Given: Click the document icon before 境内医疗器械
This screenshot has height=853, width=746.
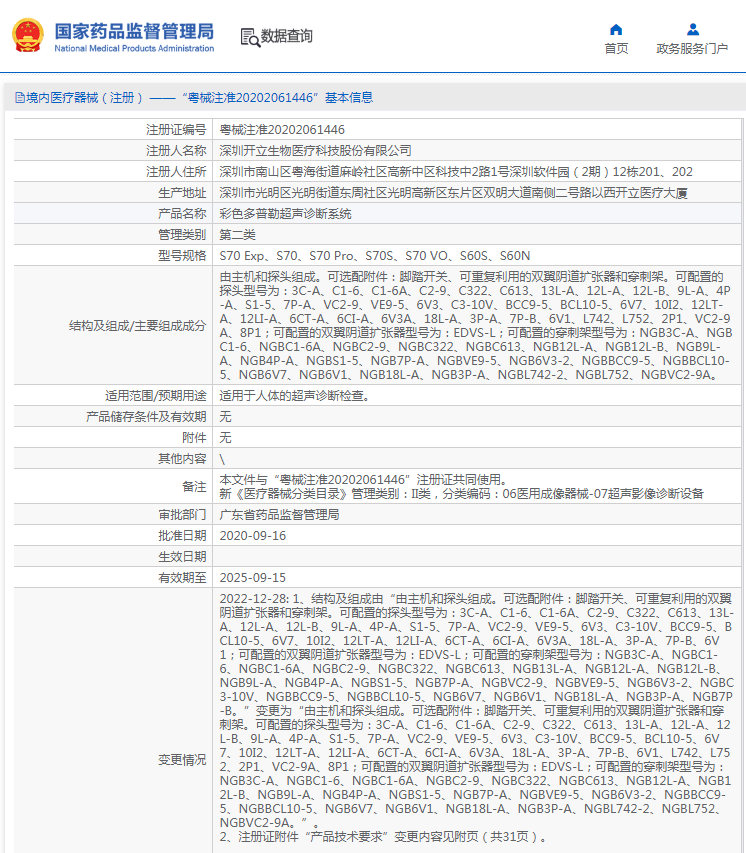Looking at the screenshot, I should (20, 98).
